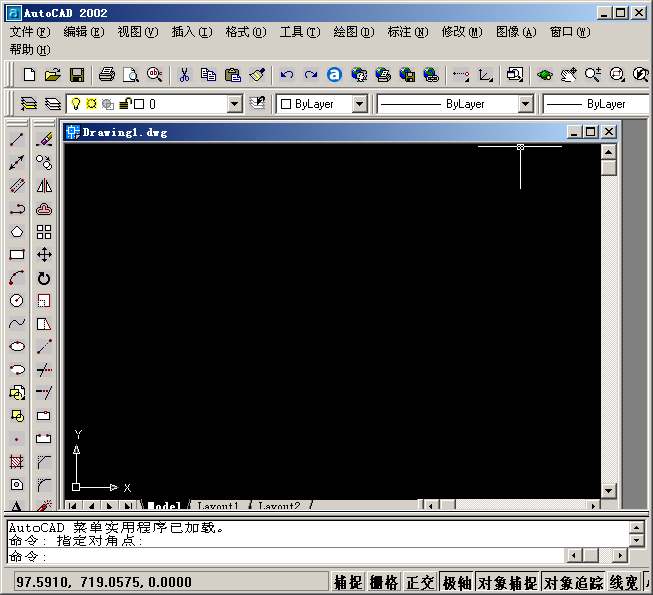This screenshot has width=653, height=595.
Task: Select the Chamfer modify tool
Action: tap(44, 462)
